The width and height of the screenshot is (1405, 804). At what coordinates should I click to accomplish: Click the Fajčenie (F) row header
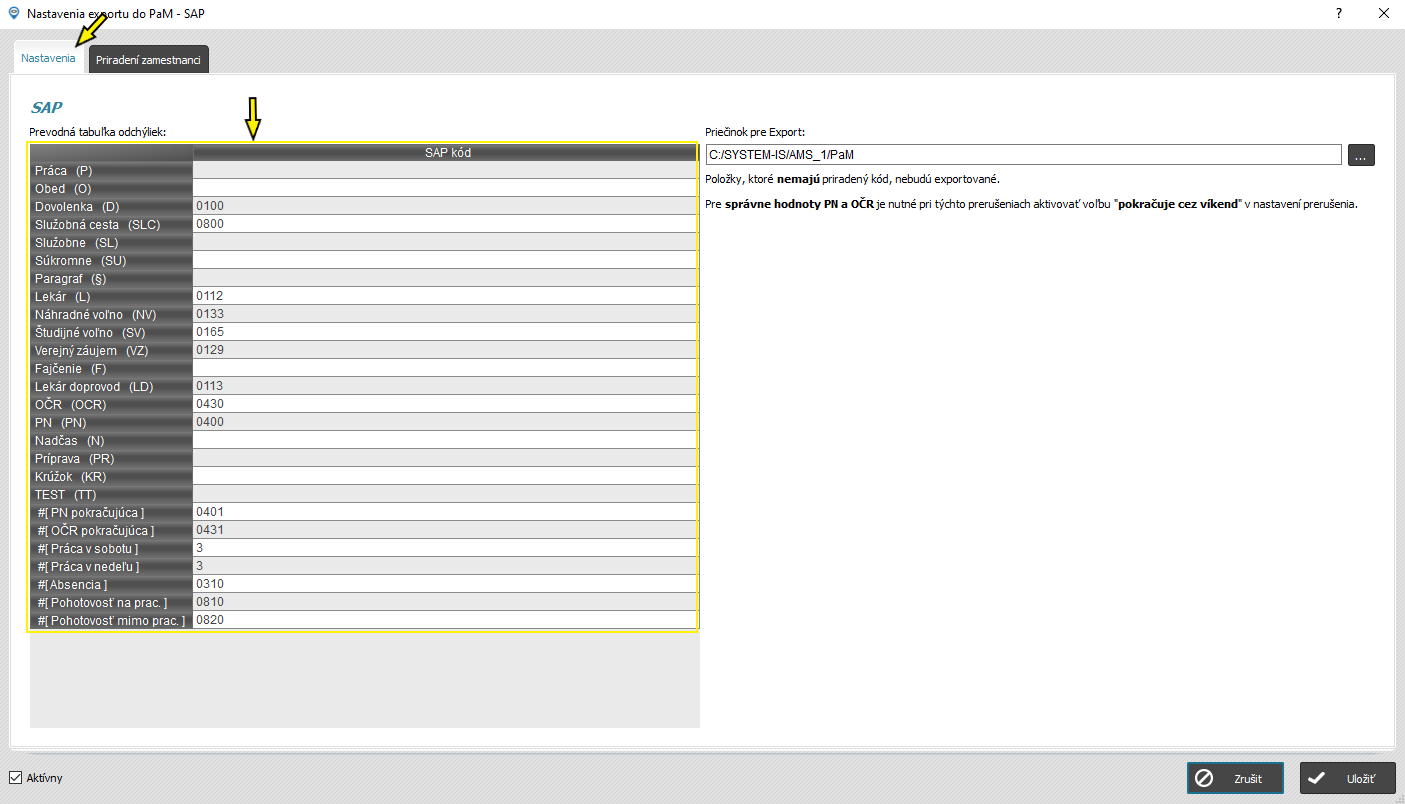111,368
